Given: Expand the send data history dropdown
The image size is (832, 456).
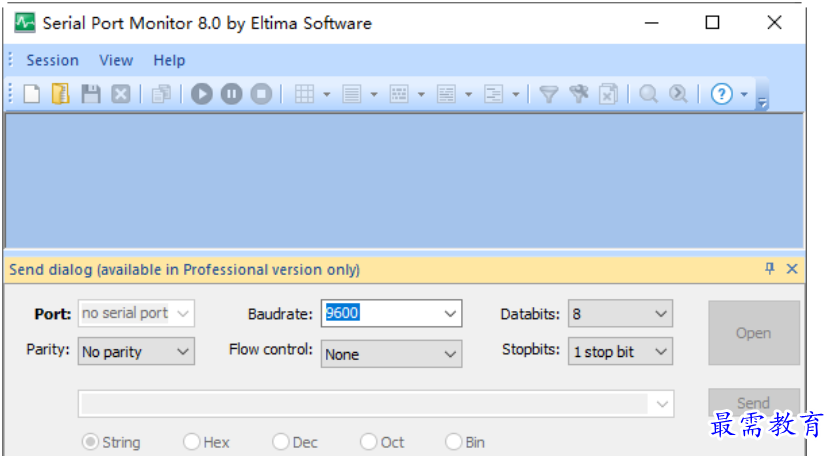Looking at the screenshot, I should [x=662, y=404].
